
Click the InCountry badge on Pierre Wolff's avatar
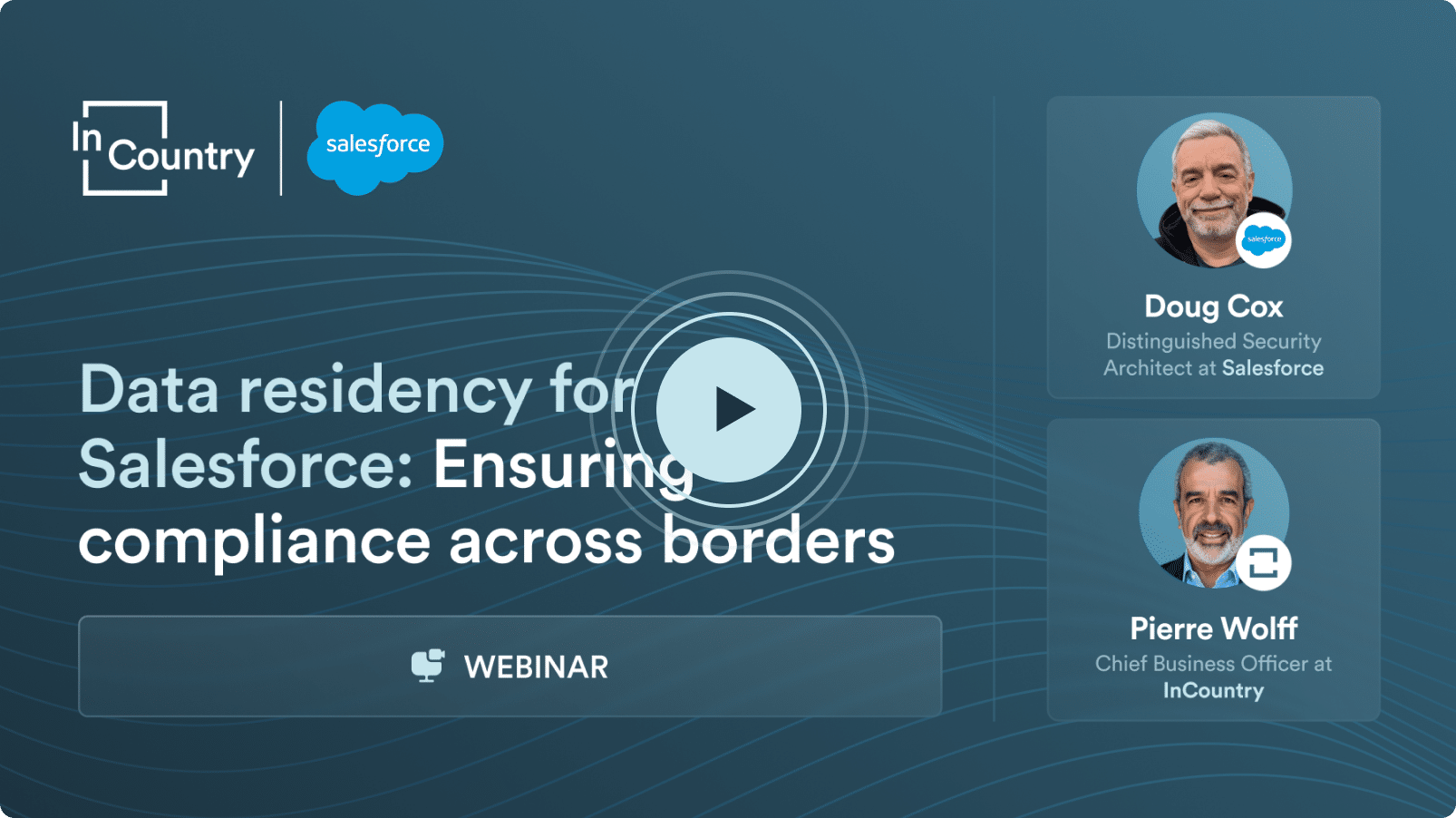point(1263,563)
